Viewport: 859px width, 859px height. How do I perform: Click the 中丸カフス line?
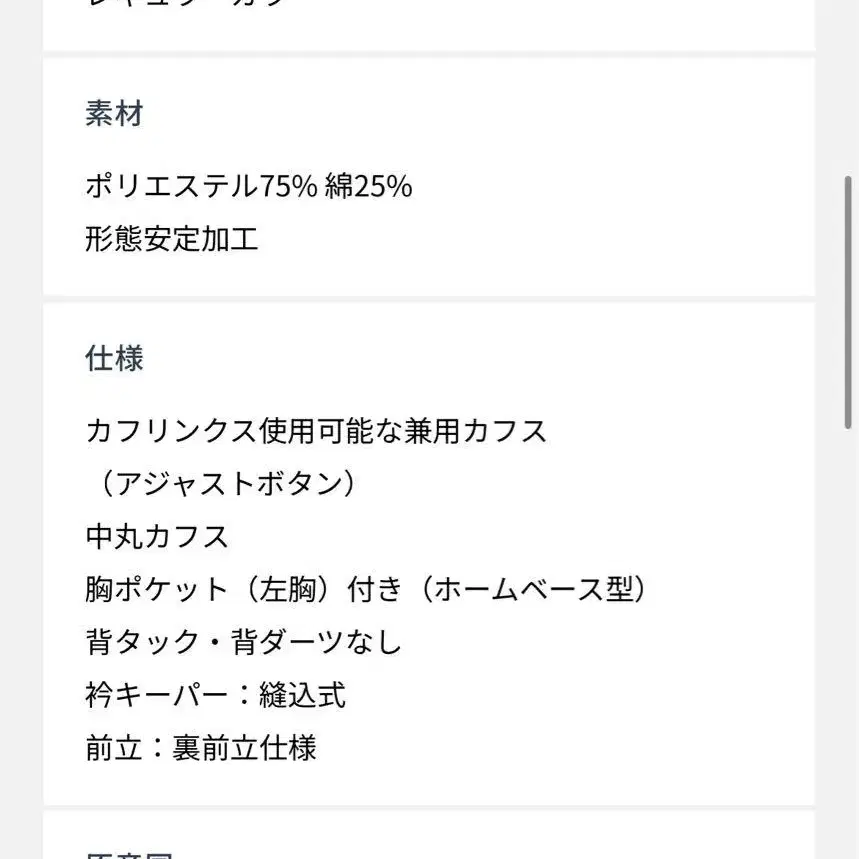coord(158,537)
